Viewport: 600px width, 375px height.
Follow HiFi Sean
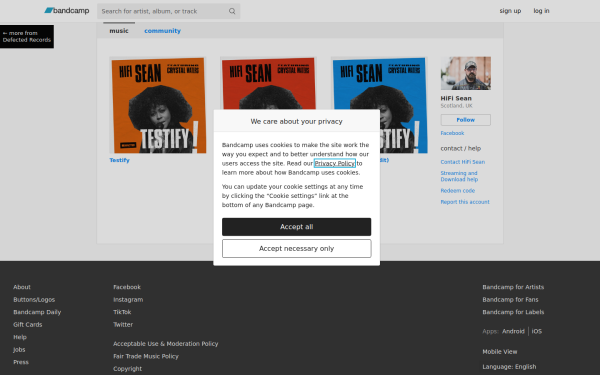pos(466,120)
